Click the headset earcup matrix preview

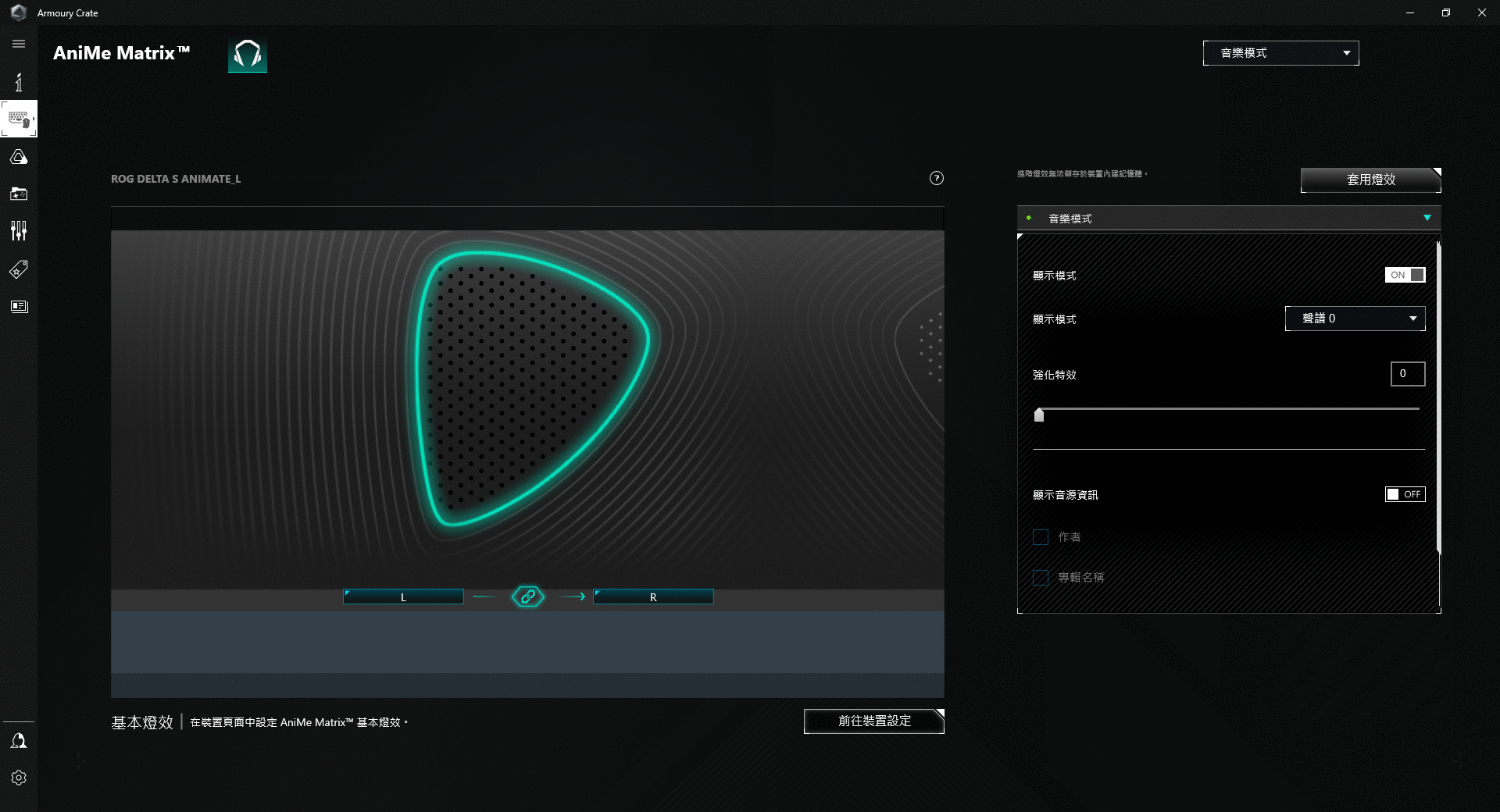click(x=531, y=389)
